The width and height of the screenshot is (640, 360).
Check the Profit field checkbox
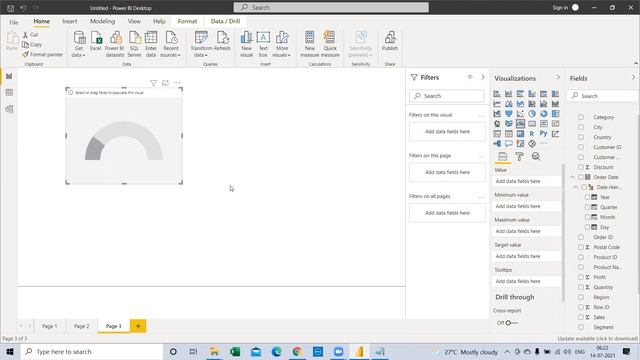581,277
